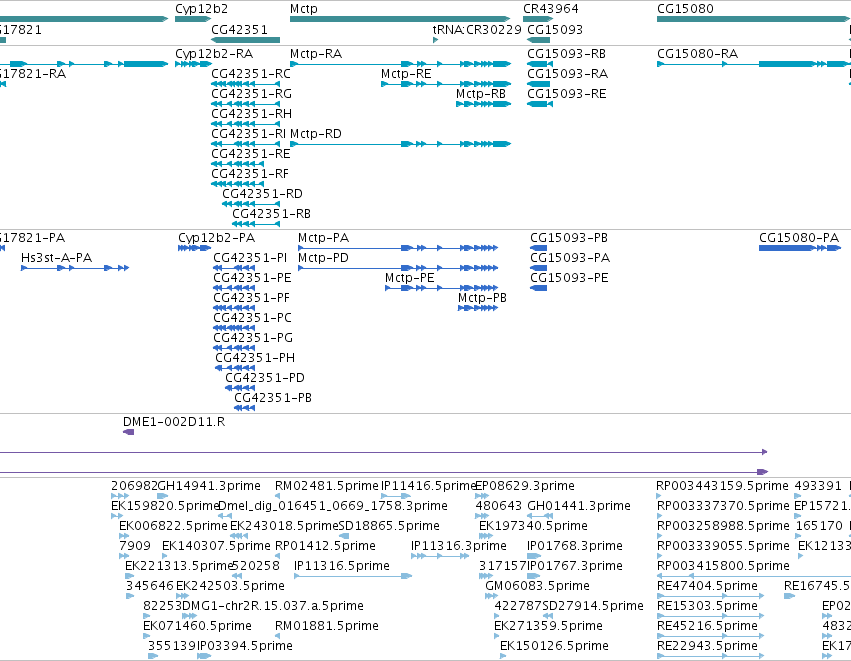Select EST IP11416.5prime

point(428,486)
